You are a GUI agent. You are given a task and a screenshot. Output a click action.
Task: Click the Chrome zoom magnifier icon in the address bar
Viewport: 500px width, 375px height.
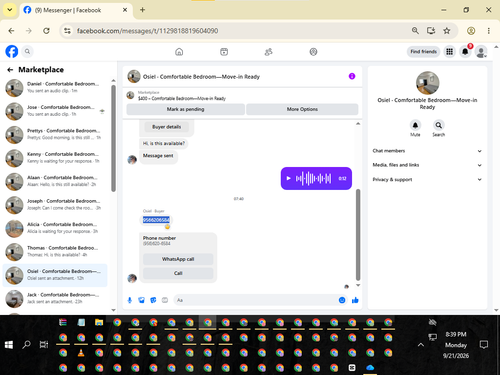click(415, 31)
